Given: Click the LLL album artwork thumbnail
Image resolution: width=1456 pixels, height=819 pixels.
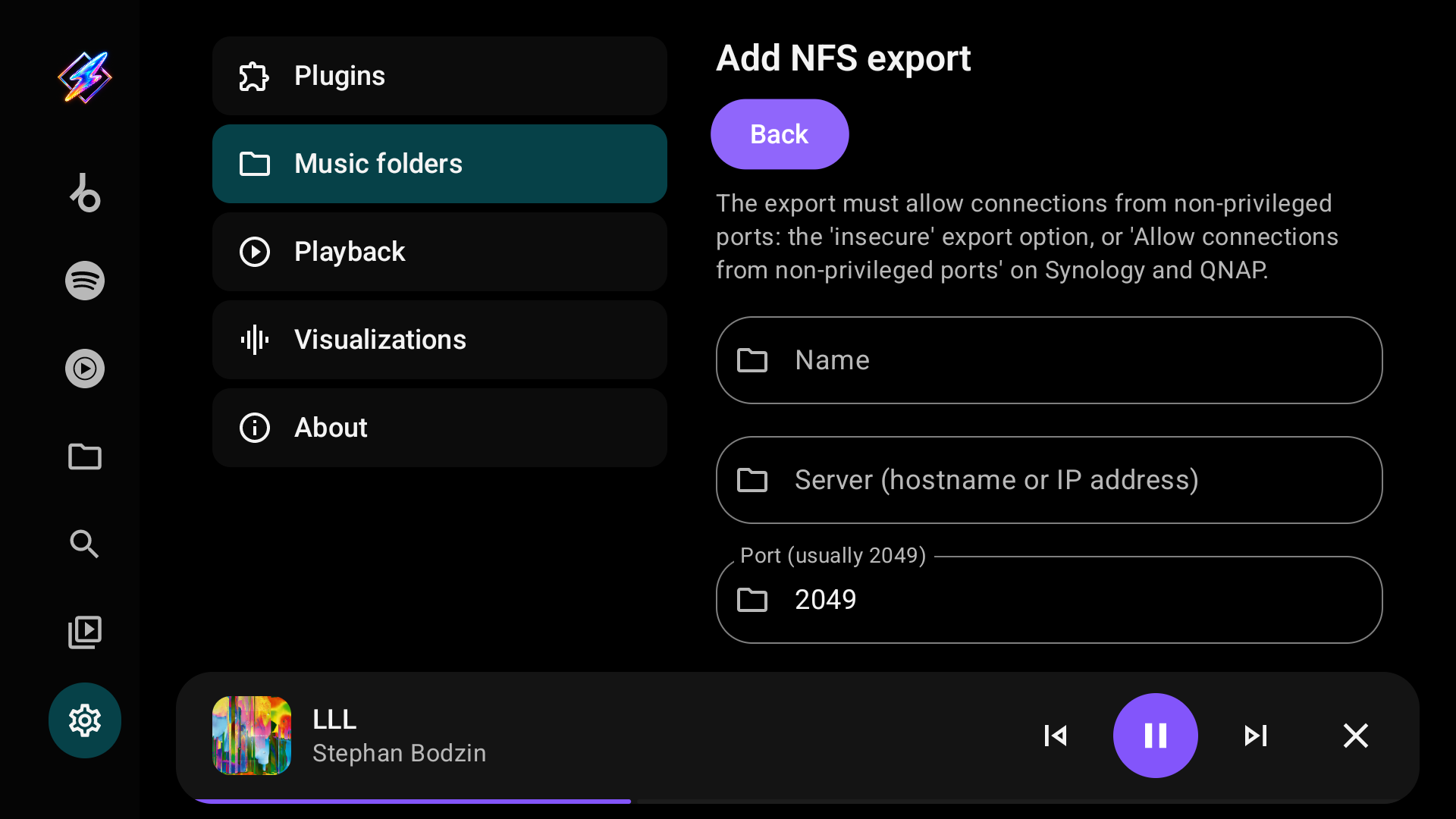Looking at the screenshot, I should 252,736.
